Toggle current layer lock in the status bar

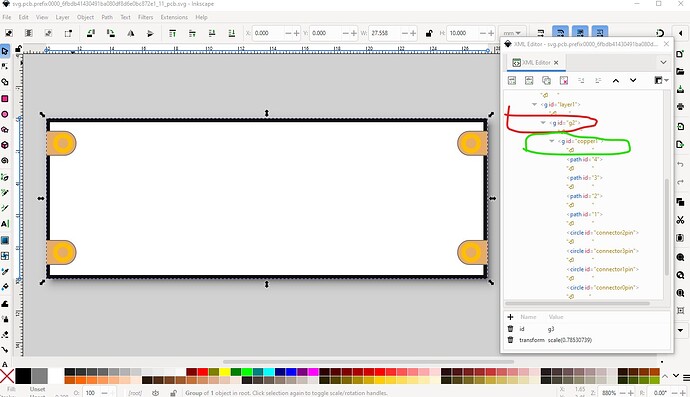click(173, 393)
